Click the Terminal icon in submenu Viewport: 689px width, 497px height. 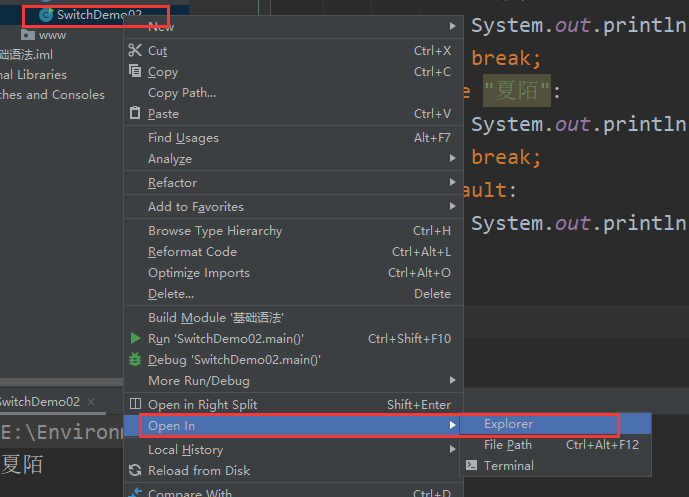[471, 465]
